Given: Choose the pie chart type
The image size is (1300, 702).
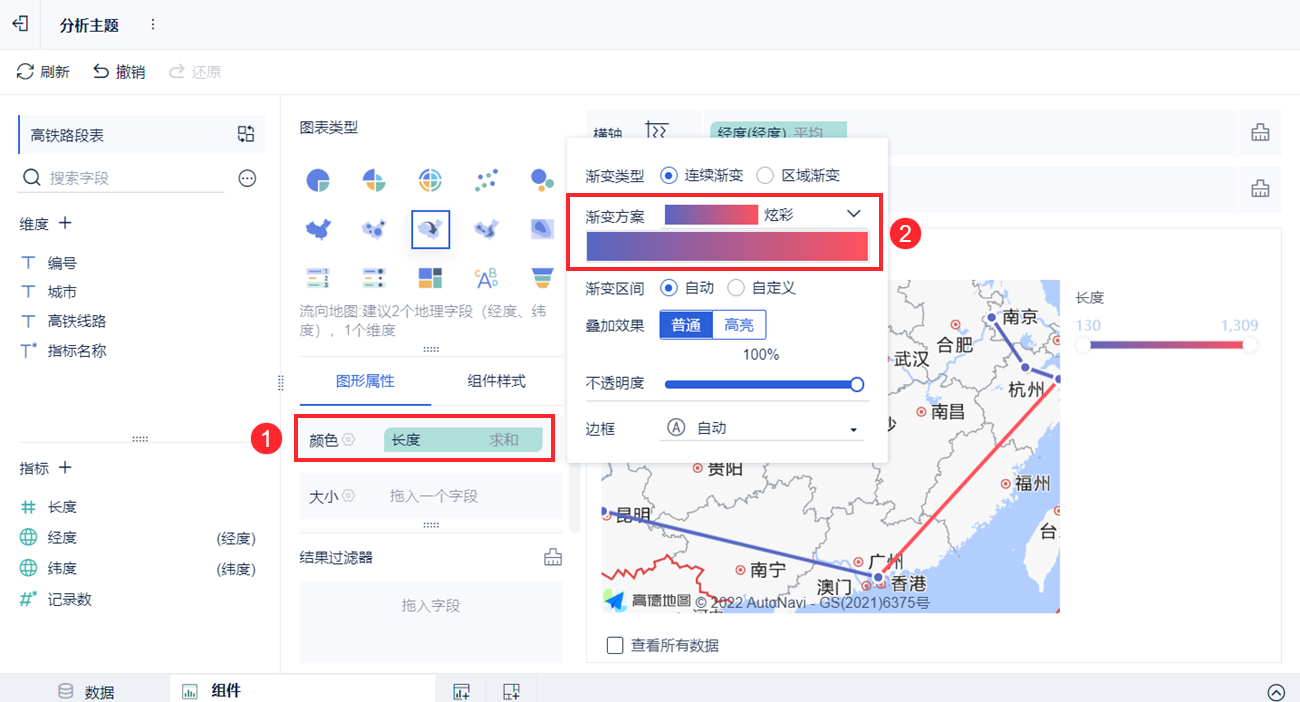Looking at the screenshot, I should coord(318,180).
